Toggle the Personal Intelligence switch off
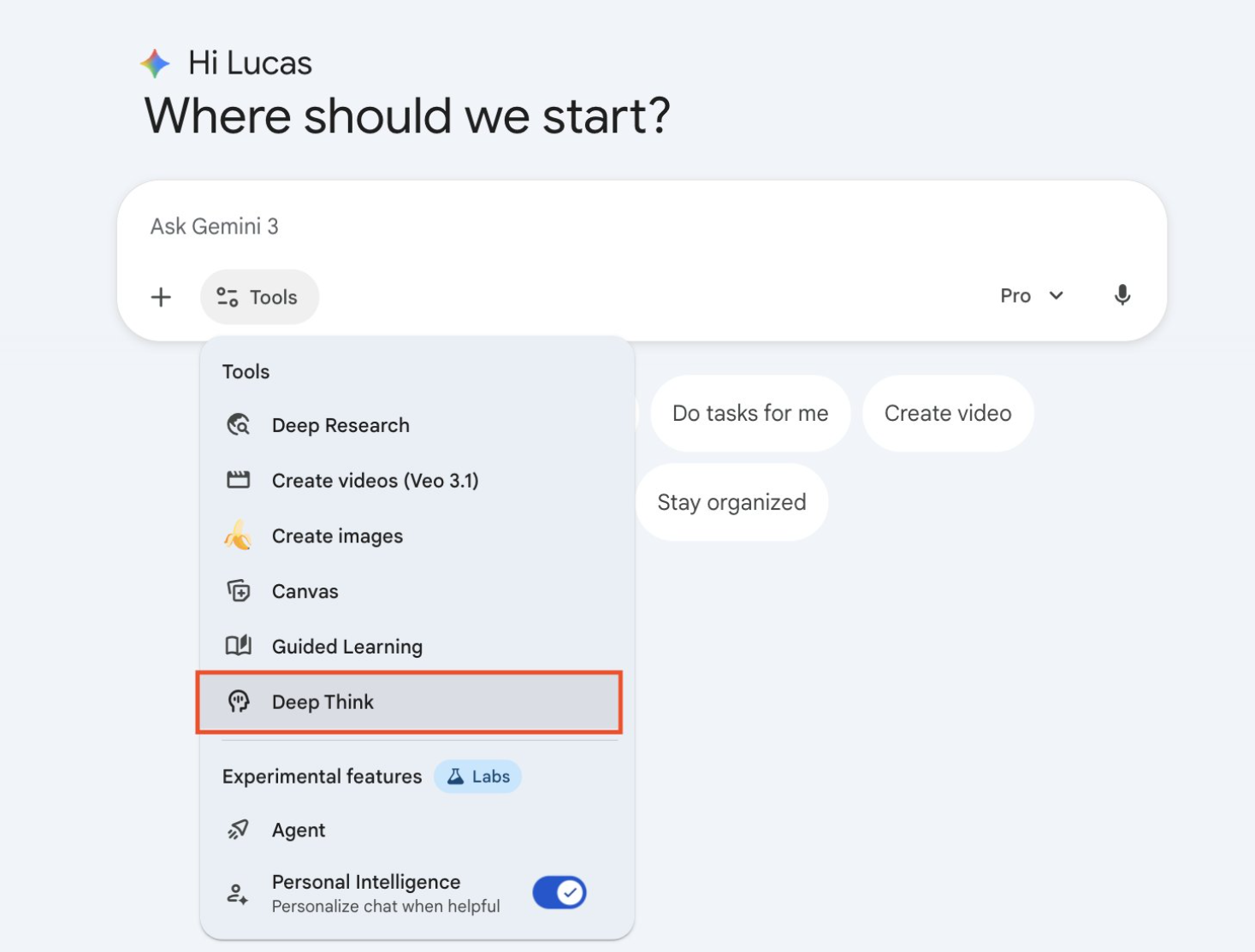The width and height of the screenshot is (1255, 952). [x=559, y=893]
